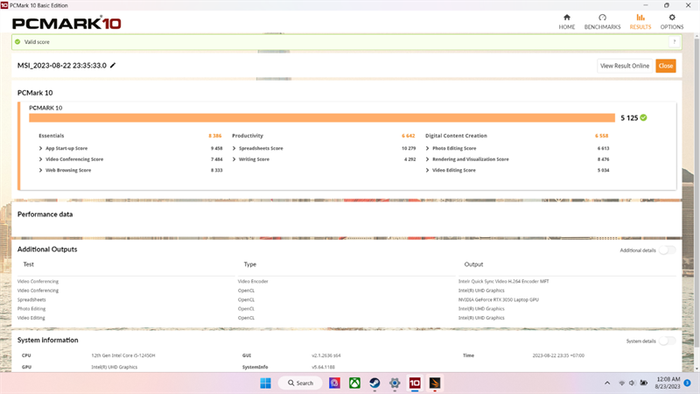Click the green valid score checkmark beside 5 125
The height and width of the screenshot is (394, 700).
tap(643, 118)
